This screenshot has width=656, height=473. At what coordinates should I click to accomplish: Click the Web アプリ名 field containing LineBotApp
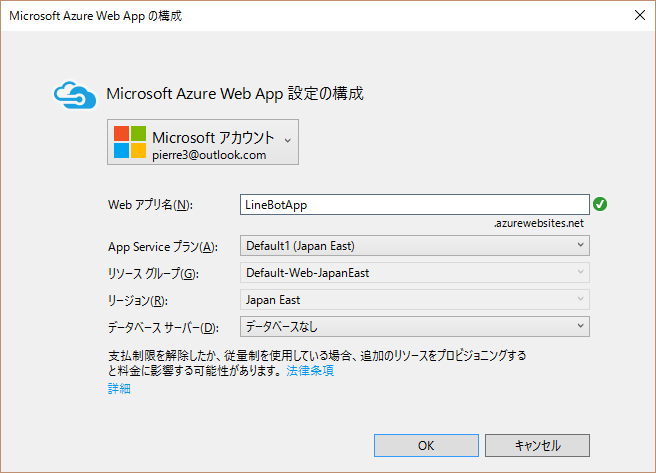[x=415, y=205]
